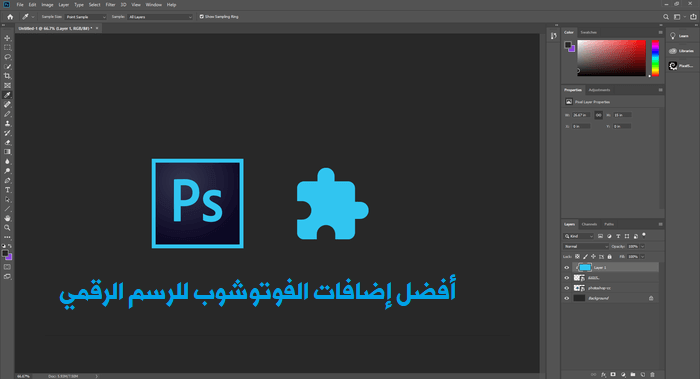Open the layer Kind filter dropdown
This screenshot has height=379, width=700.
pos(579,236)
